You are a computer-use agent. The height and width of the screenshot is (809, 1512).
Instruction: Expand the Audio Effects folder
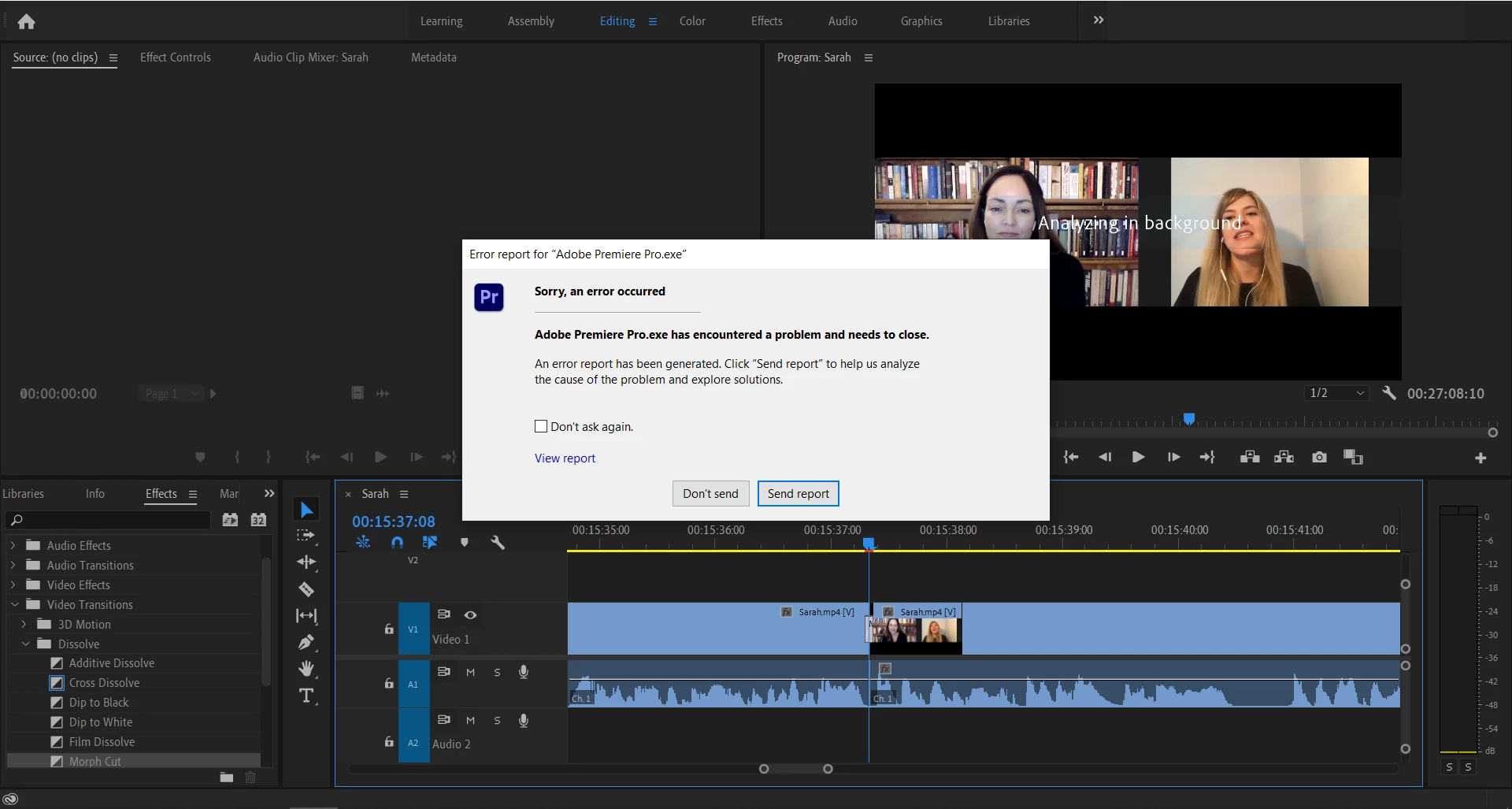[13, 545]
